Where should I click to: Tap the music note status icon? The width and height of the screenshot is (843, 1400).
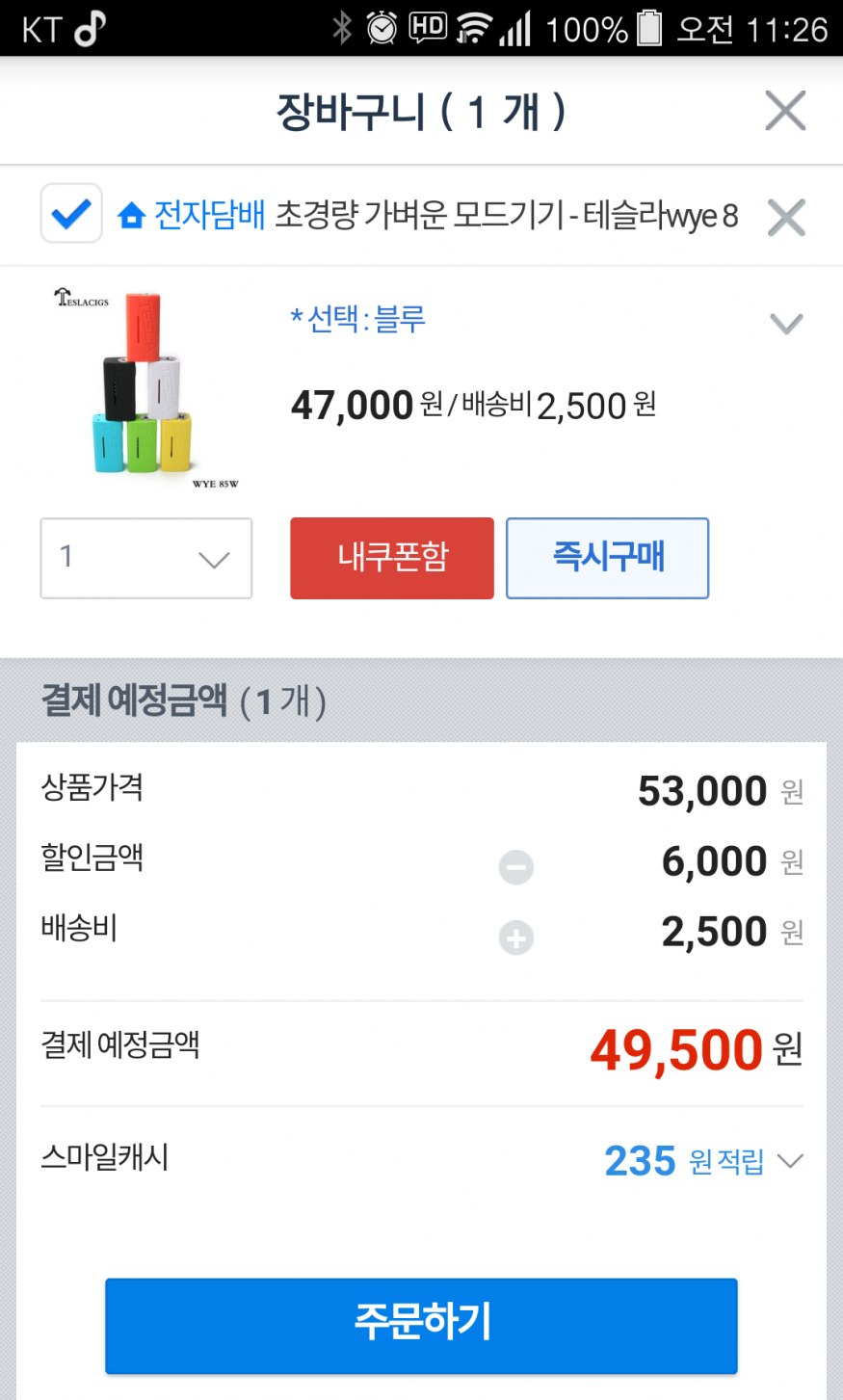[90, 29]
